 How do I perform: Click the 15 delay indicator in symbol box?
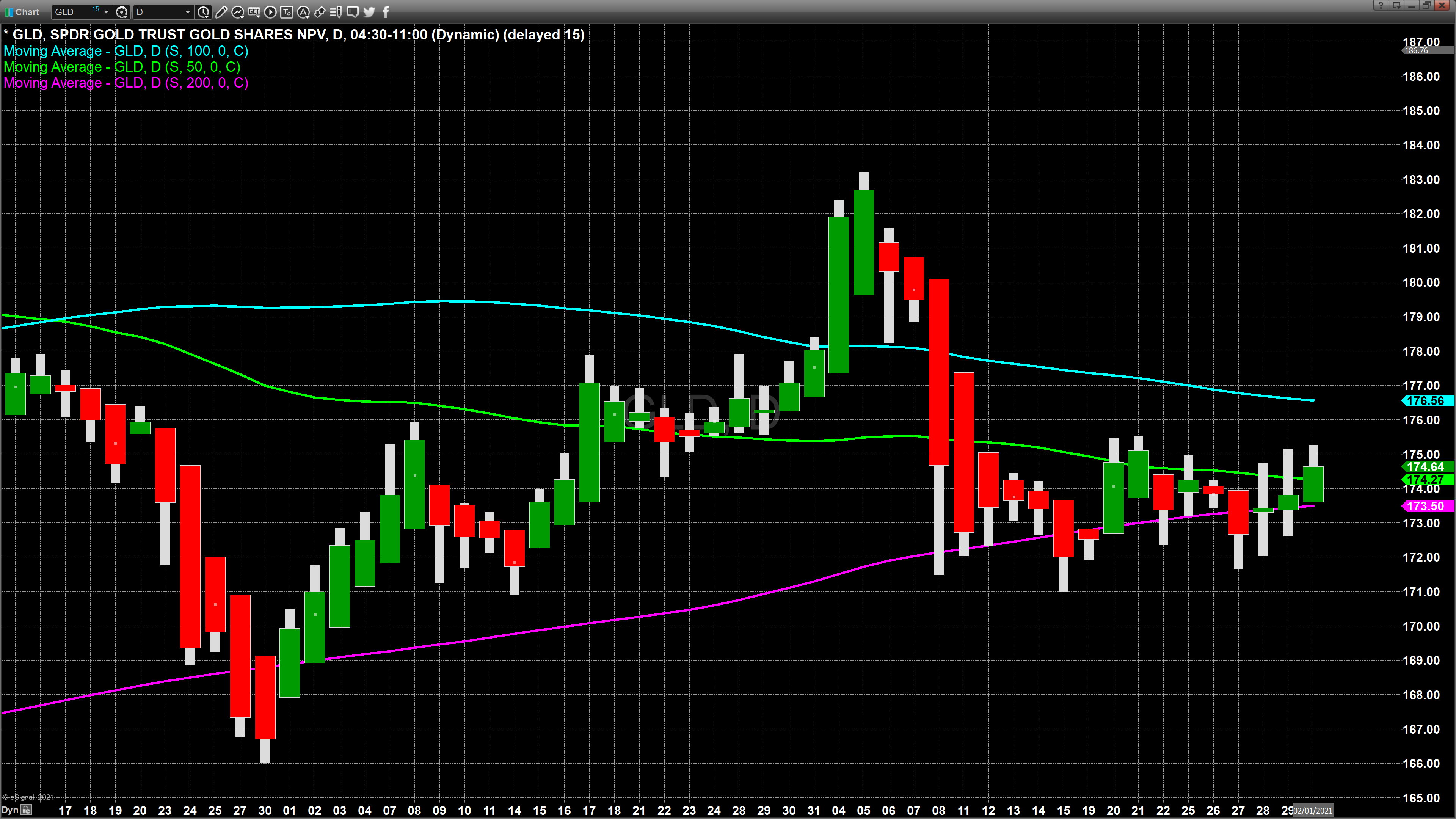[96, 8]
